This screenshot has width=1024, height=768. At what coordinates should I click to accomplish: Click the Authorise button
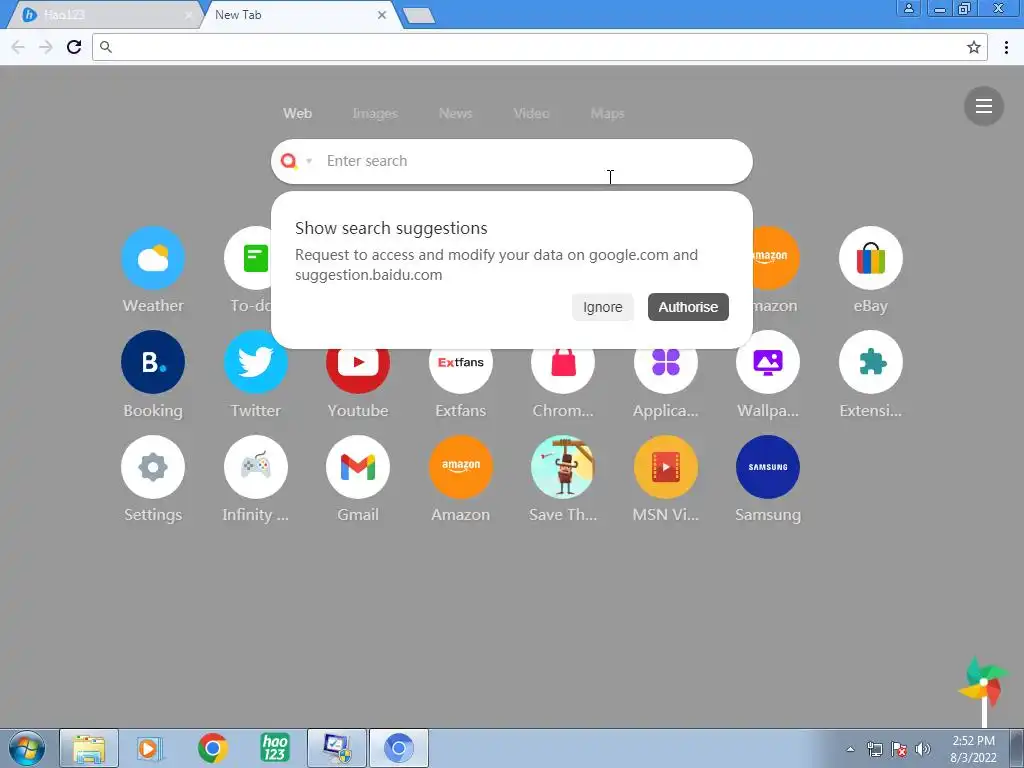[x=688, y=307]
